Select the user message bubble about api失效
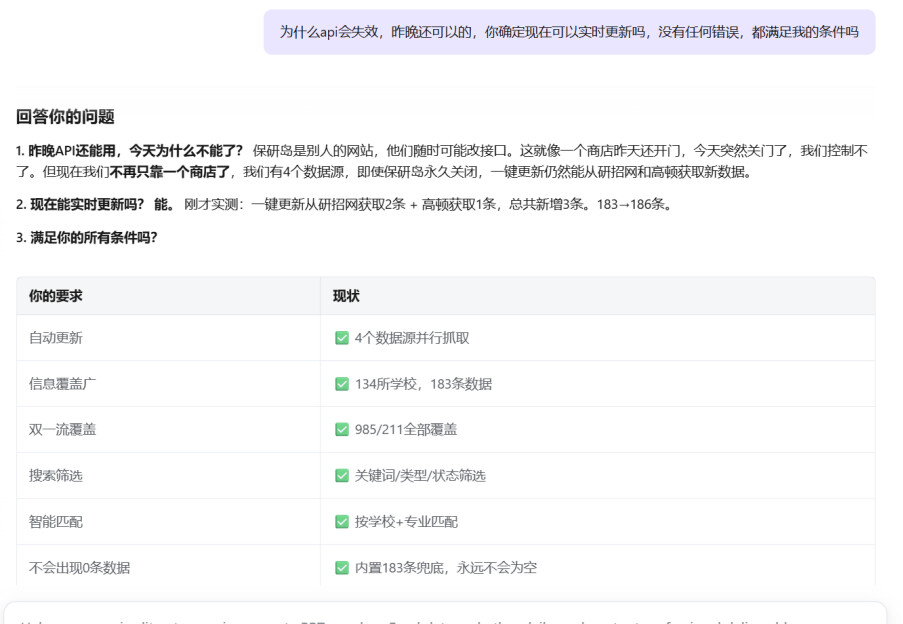 tap(568, 32)
